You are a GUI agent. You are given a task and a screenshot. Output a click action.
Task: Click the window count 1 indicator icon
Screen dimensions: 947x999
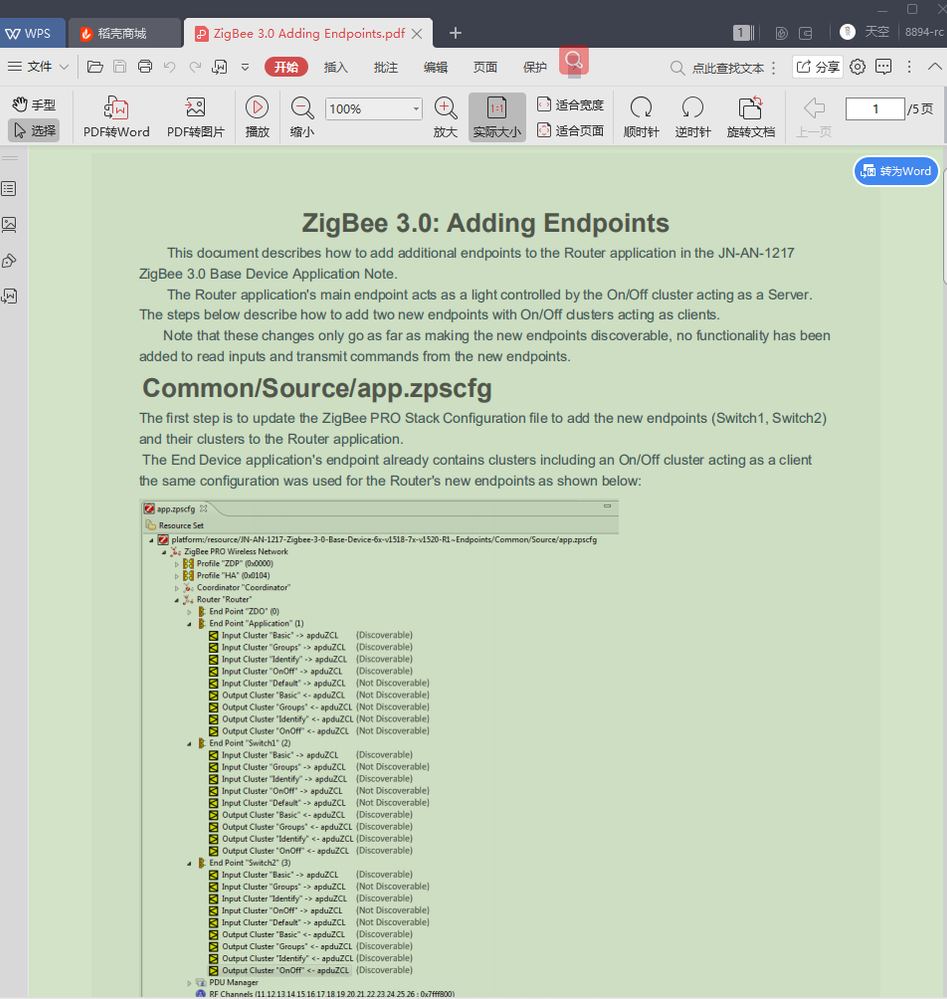click(x=743, y=32)
